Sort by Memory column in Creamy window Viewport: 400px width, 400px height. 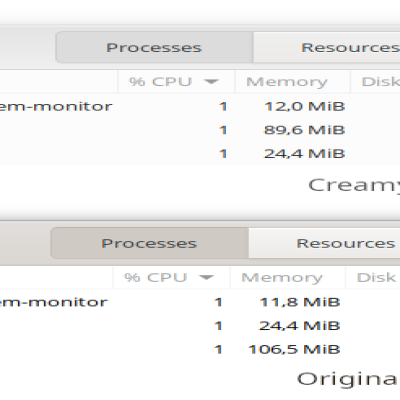click(x=293, y=81)
